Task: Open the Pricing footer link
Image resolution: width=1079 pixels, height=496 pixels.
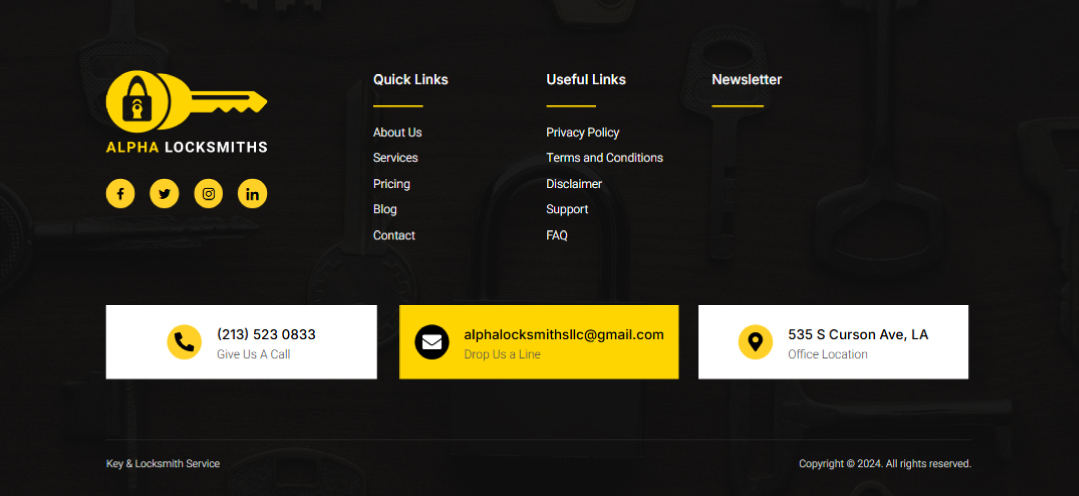Action: (x=391, y=184)
